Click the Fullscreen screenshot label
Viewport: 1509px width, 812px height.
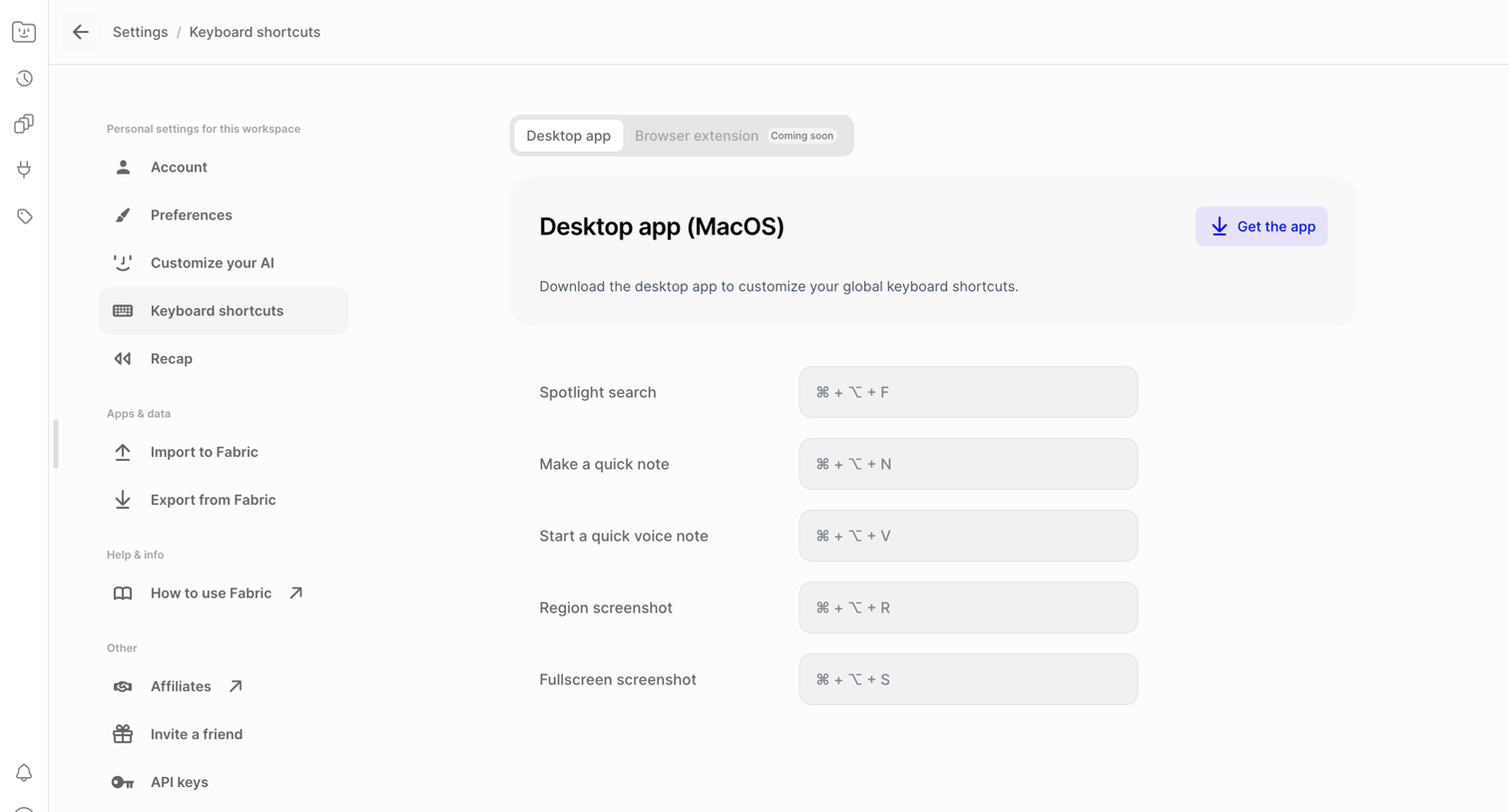click(x=618, y=679)
